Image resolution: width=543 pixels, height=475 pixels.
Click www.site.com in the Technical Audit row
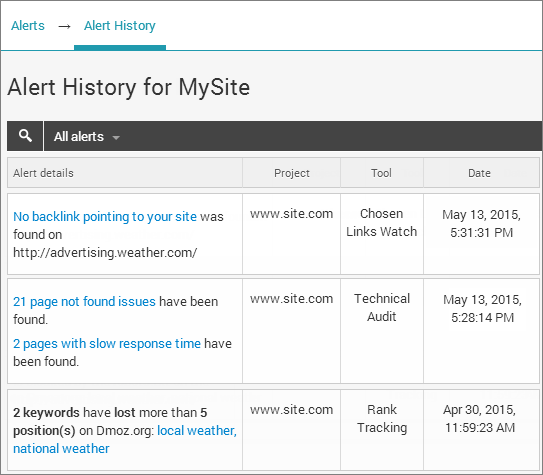coord(292,298)
